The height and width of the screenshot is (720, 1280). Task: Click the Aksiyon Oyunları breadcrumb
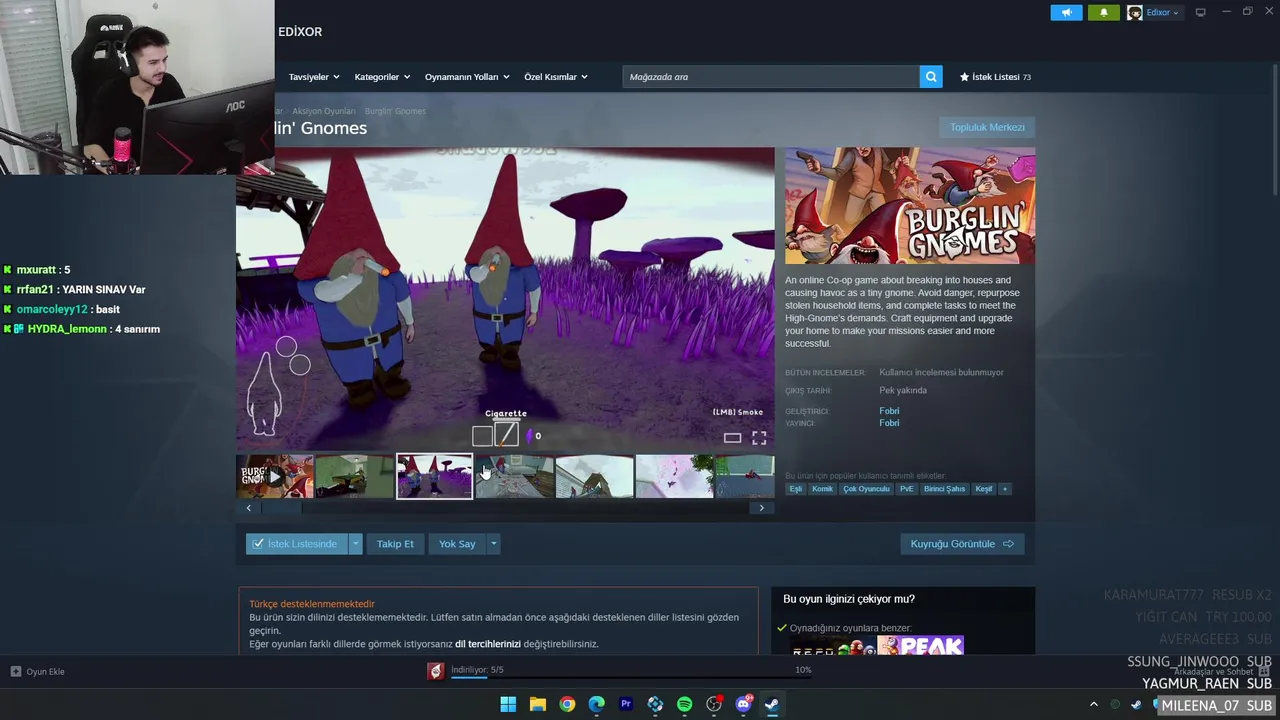323,111
